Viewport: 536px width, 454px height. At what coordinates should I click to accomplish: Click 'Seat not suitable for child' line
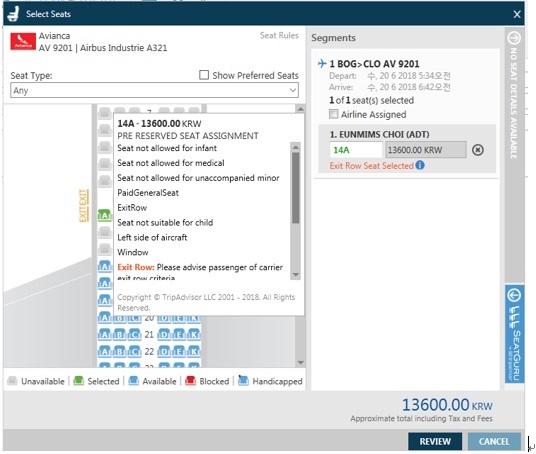coord(165,223)
